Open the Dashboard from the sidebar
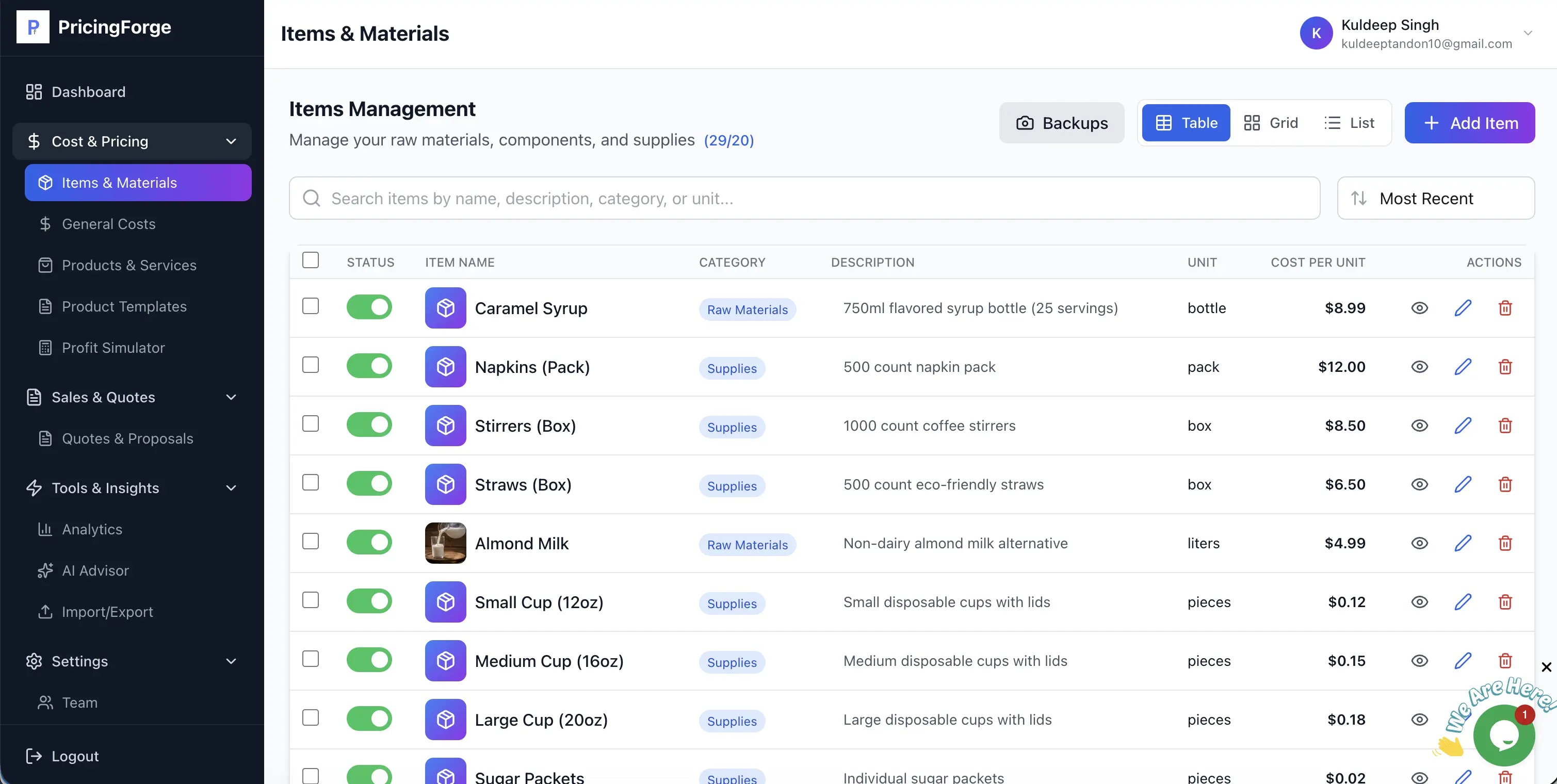Screen dimensions: 1557x784 (88, 91)
